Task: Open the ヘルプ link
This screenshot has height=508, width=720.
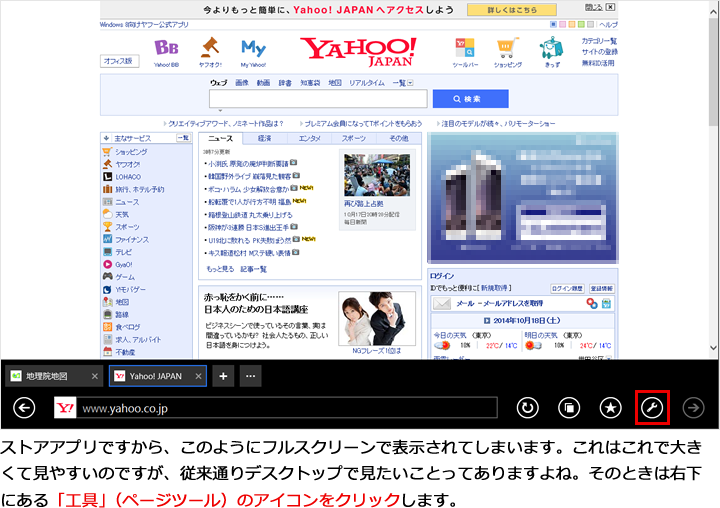Action: point(608,24)
